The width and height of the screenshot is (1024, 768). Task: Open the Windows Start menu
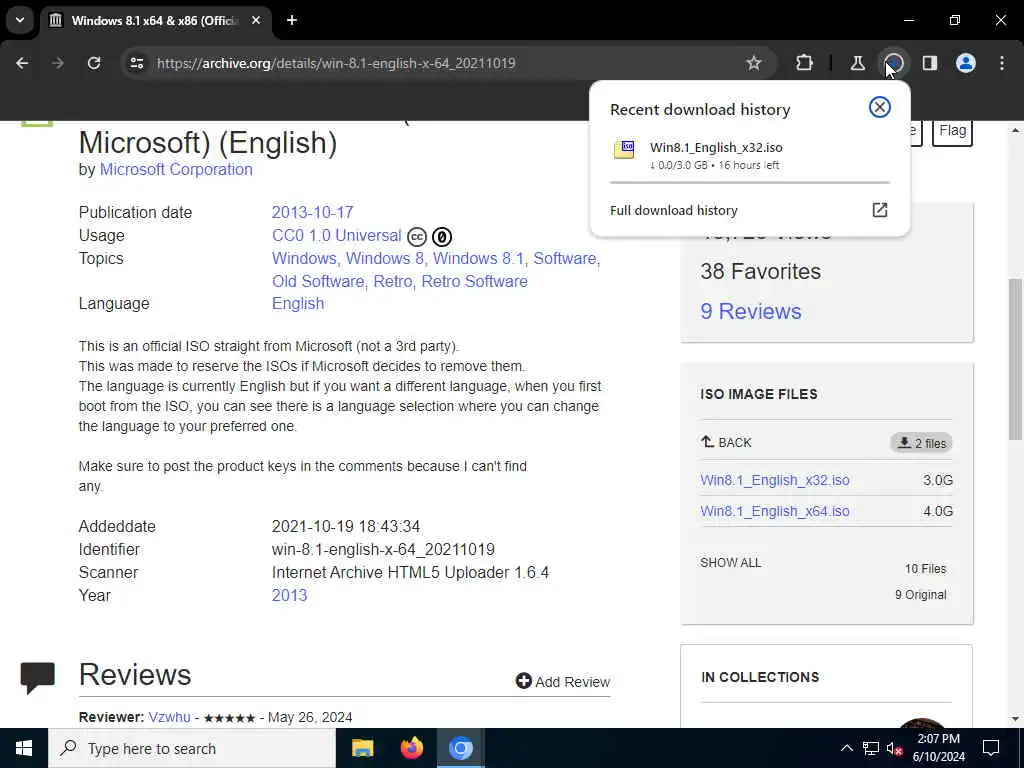tap(24, 748)
